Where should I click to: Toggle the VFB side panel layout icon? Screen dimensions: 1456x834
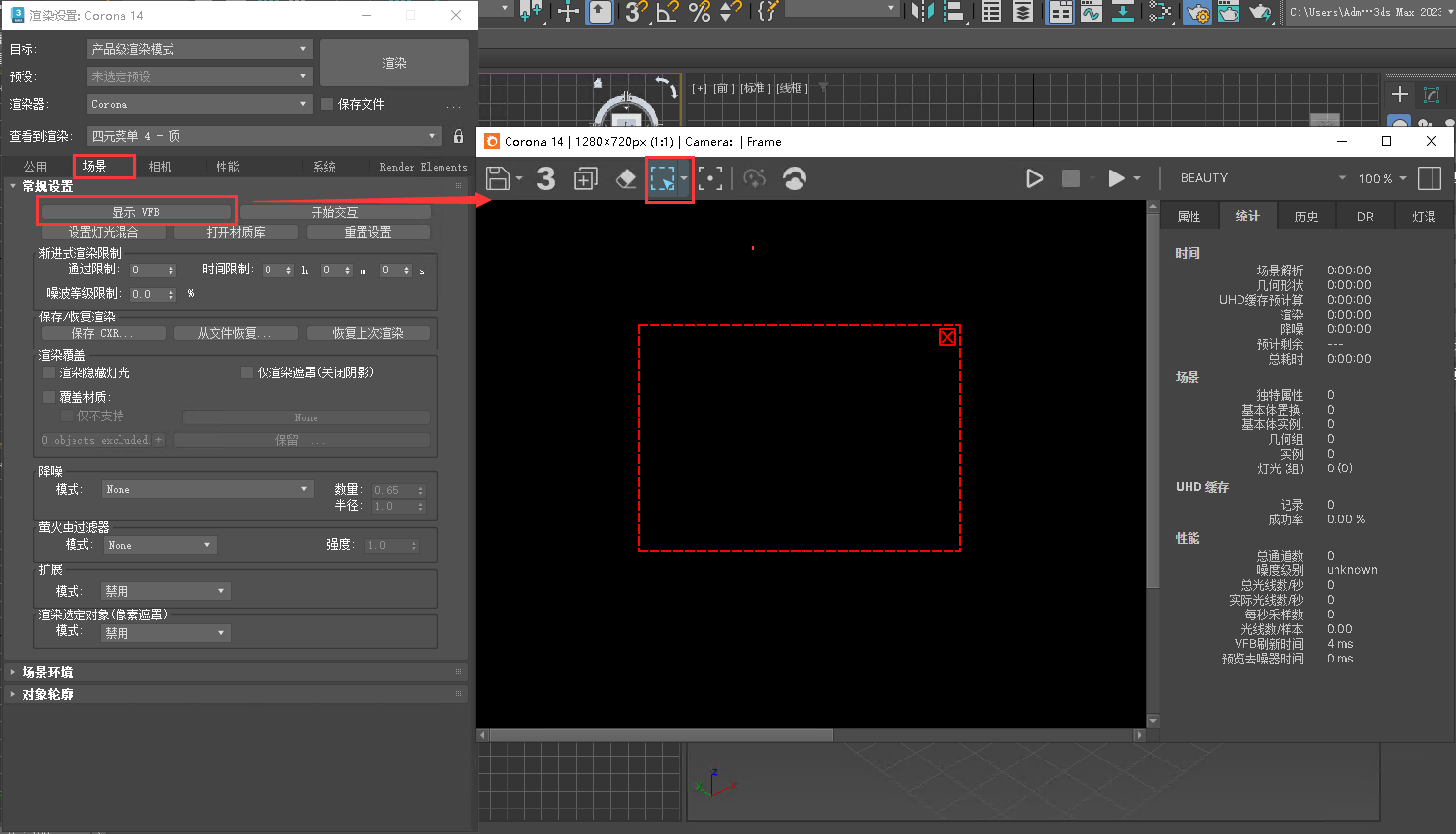coord(1430,178)
